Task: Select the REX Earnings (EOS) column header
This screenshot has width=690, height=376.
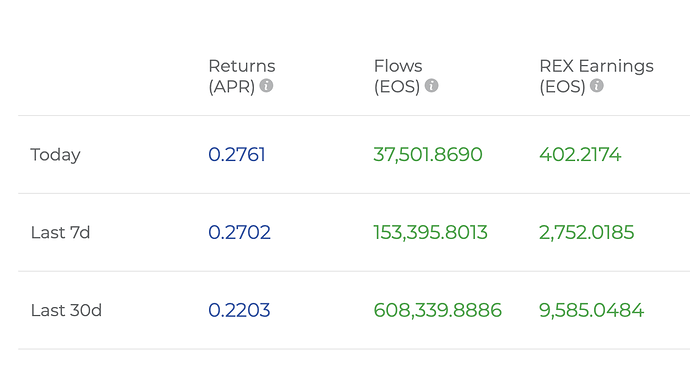Action: (x=596, y=76)
